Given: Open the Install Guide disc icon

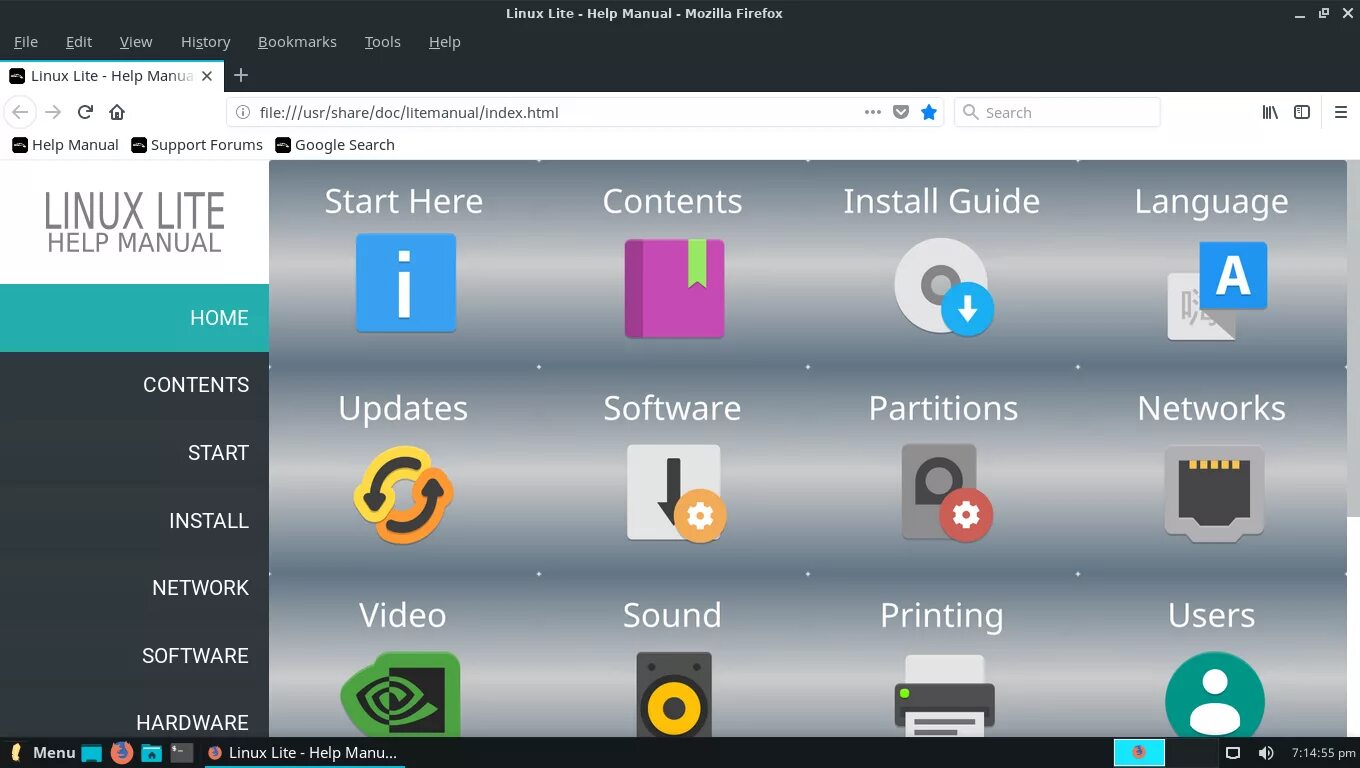Looking at the screenshot, I should pos(943,287).
